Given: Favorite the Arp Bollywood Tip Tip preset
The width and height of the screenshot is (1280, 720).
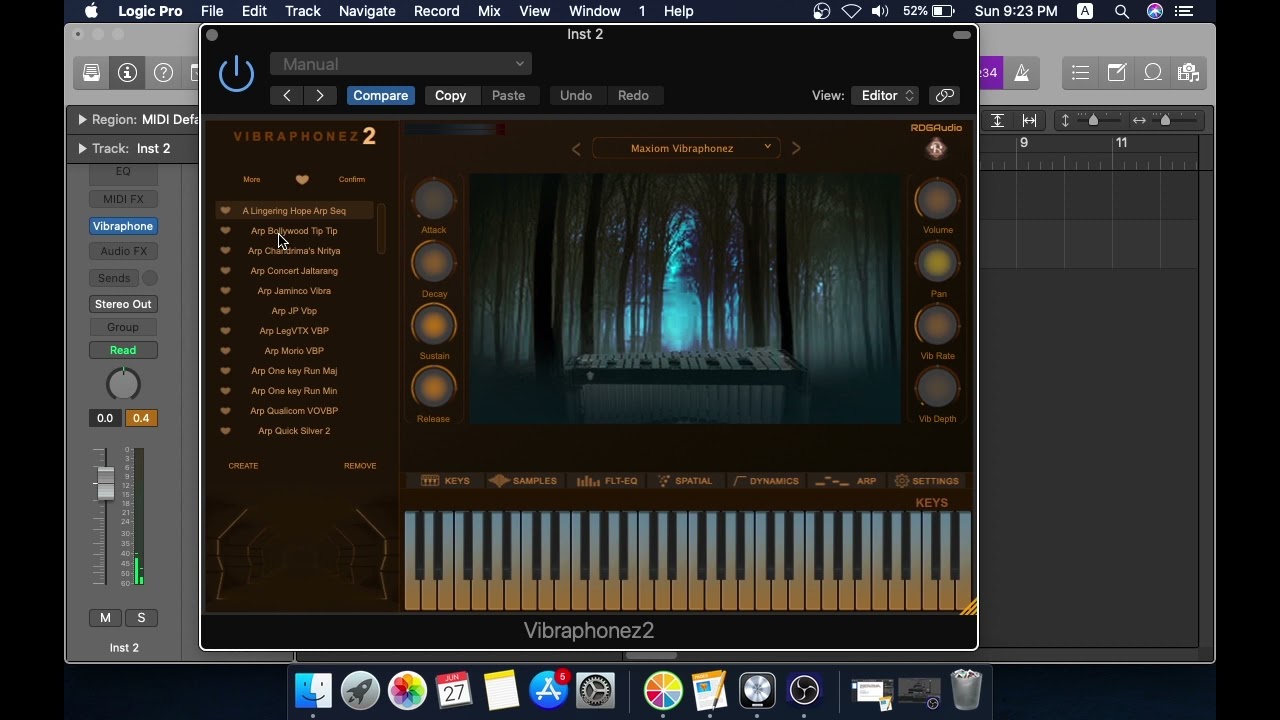Looking at the screenshot, I should (x=225, y=231).
